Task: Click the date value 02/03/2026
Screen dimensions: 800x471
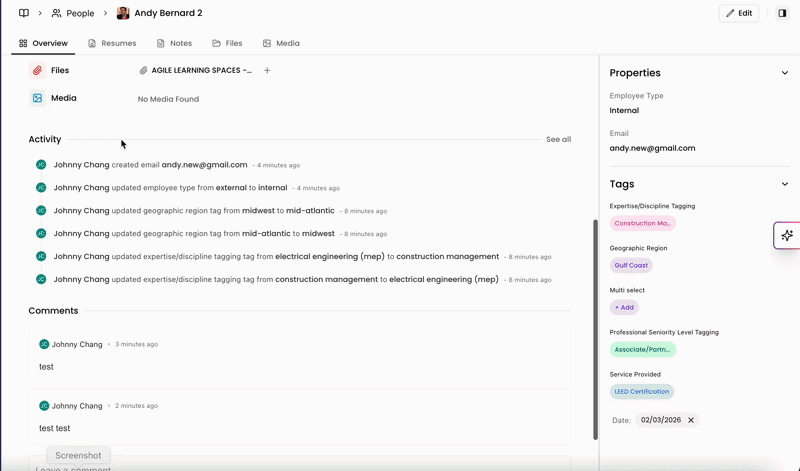Action: (x=661, y=420)
